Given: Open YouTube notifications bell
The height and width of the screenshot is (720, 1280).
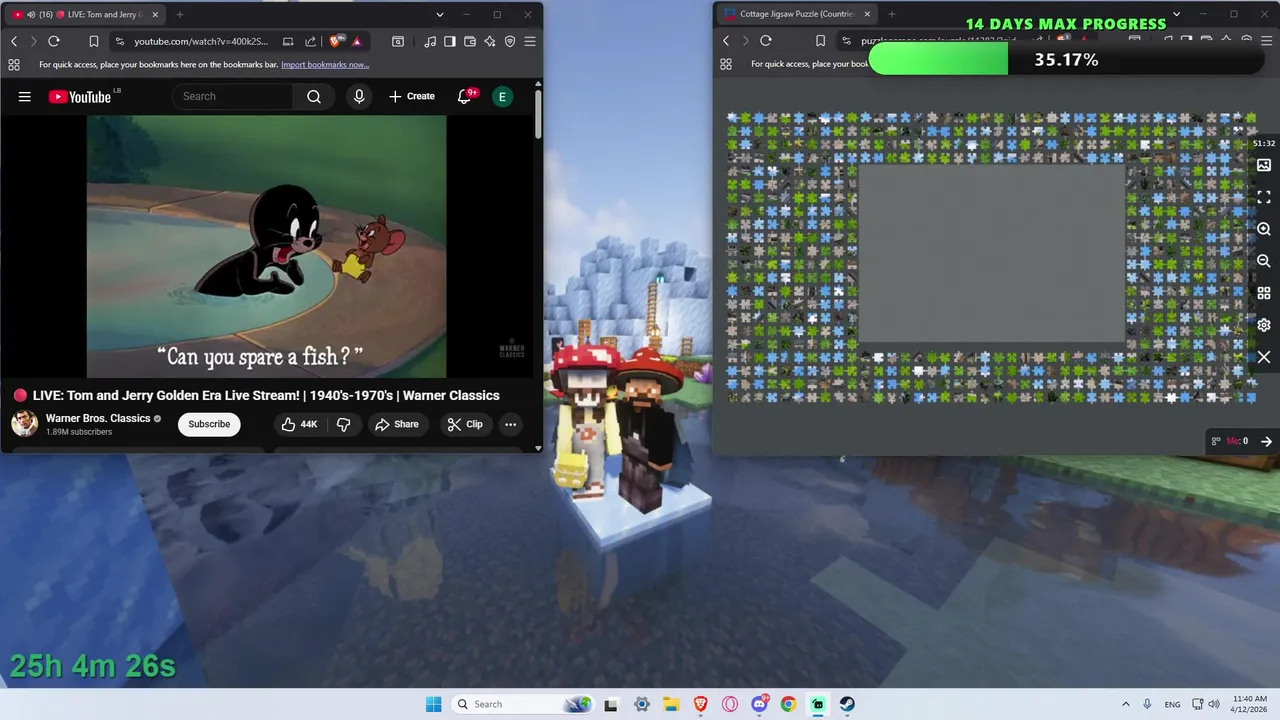Looking at the screenshot, I should (465, 96).
